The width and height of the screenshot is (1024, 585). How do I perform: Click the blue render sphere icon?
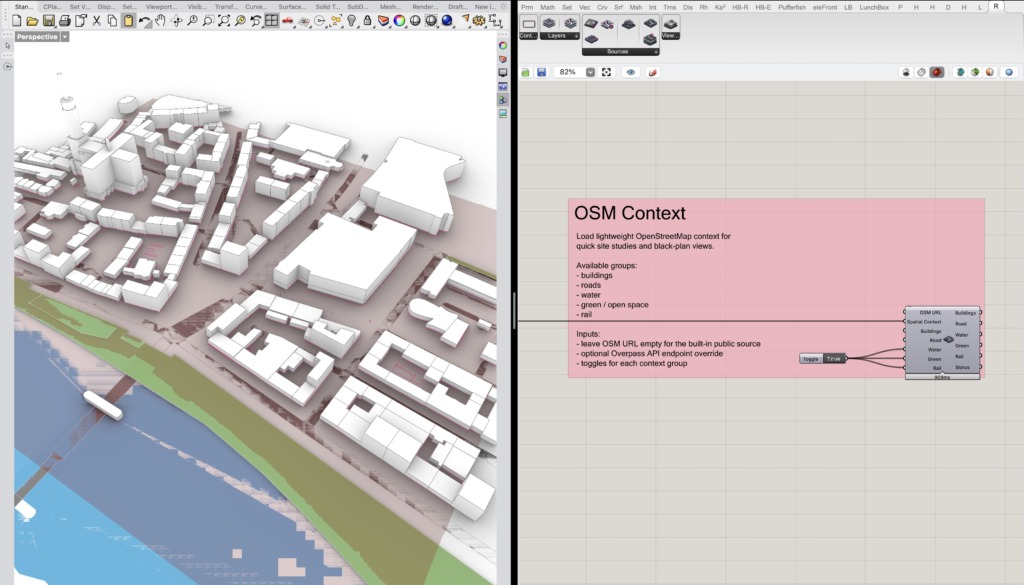pos(447,21)
